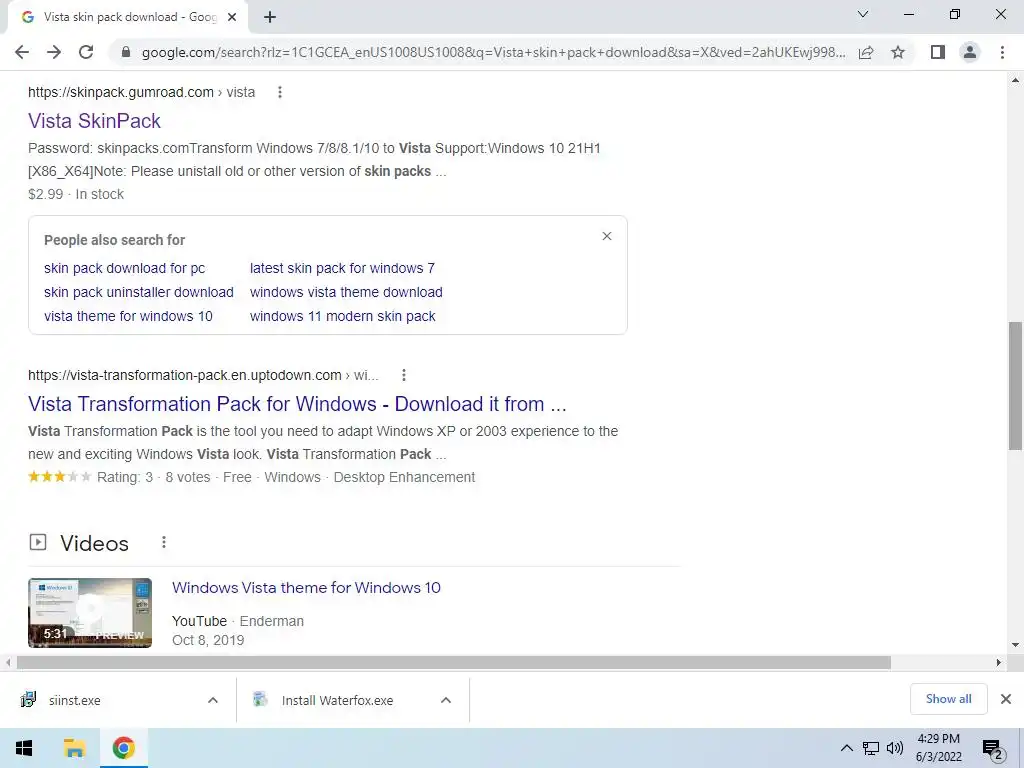Screen dimensions: 1024x768
Task: View site information via padlock icon
Action: pyautogui.click(x=126, y=52)
